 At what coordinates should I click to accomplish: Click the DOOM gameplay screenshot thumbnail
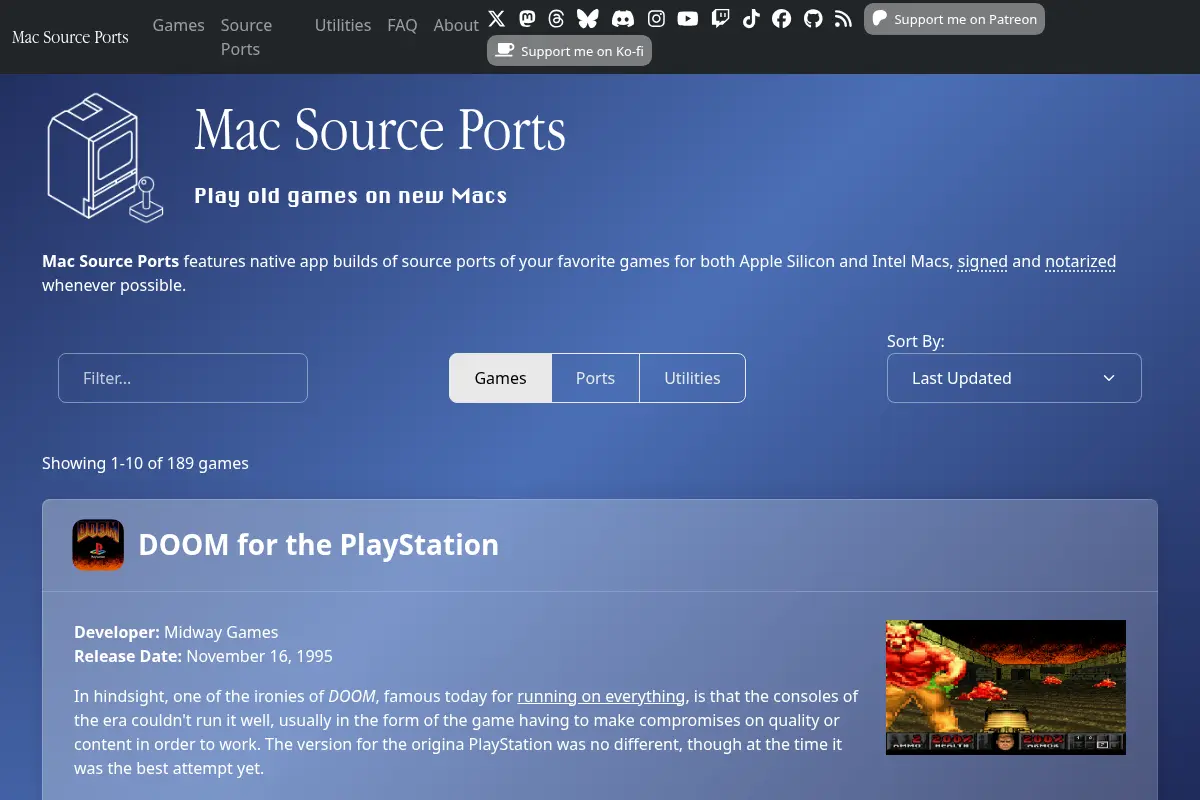[x=1006, y=687]
